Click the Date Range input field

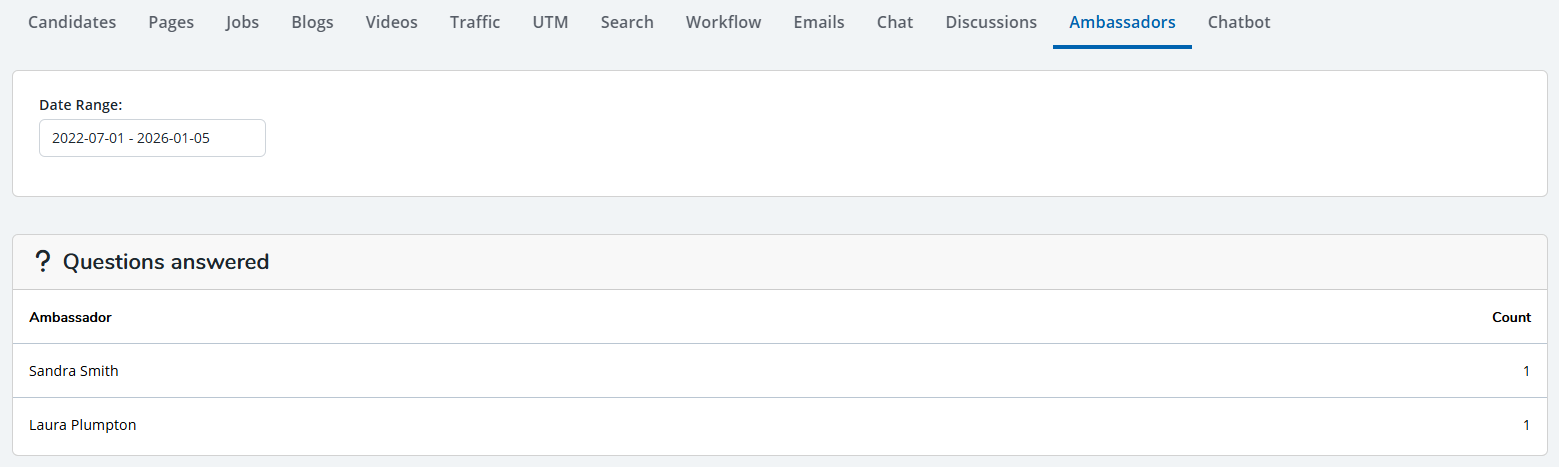pyautogui.click(x=152, y=138)
